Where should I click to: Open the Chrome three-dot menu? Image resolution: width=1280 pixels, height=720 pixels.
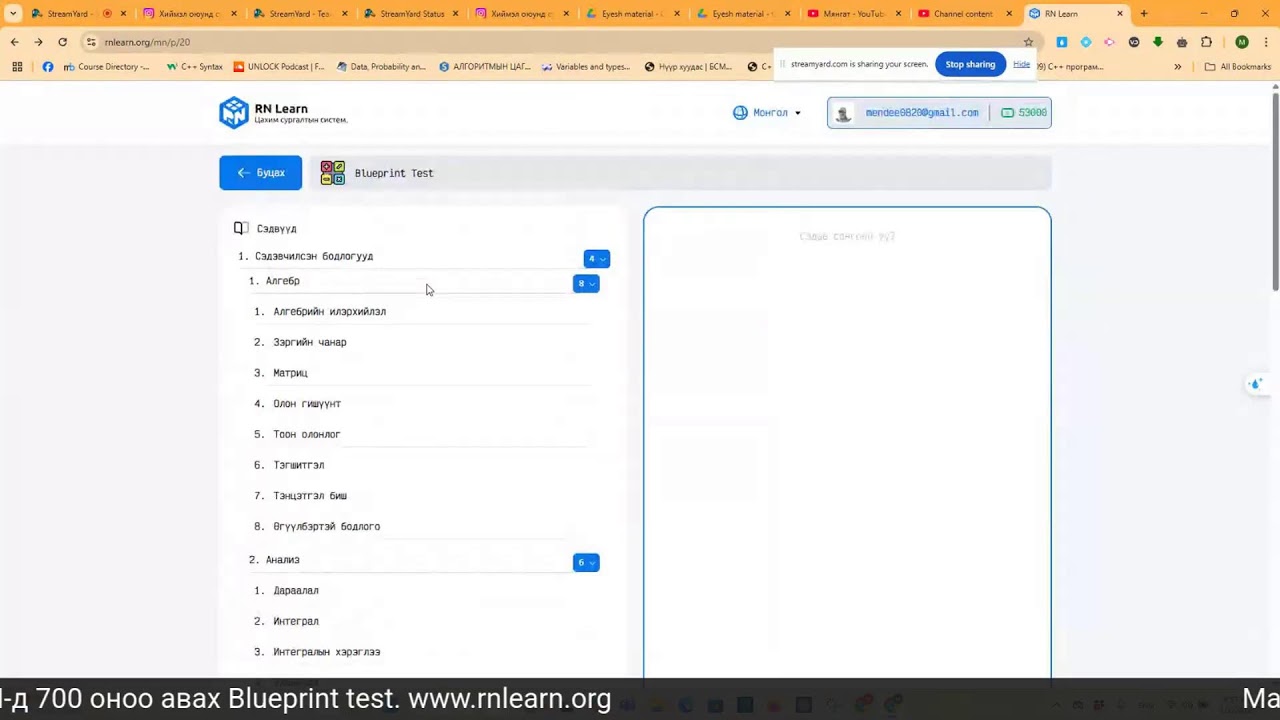(1266, 42)
